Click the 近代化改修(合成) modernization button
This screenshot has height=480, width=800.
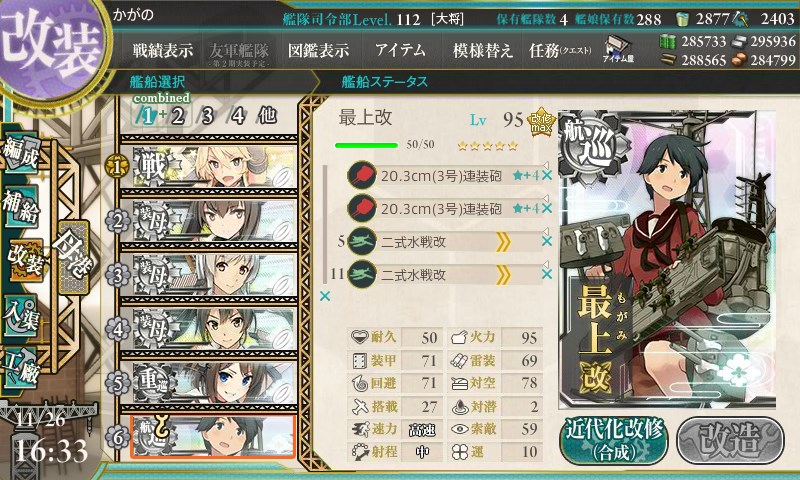[x=614, y=440]
